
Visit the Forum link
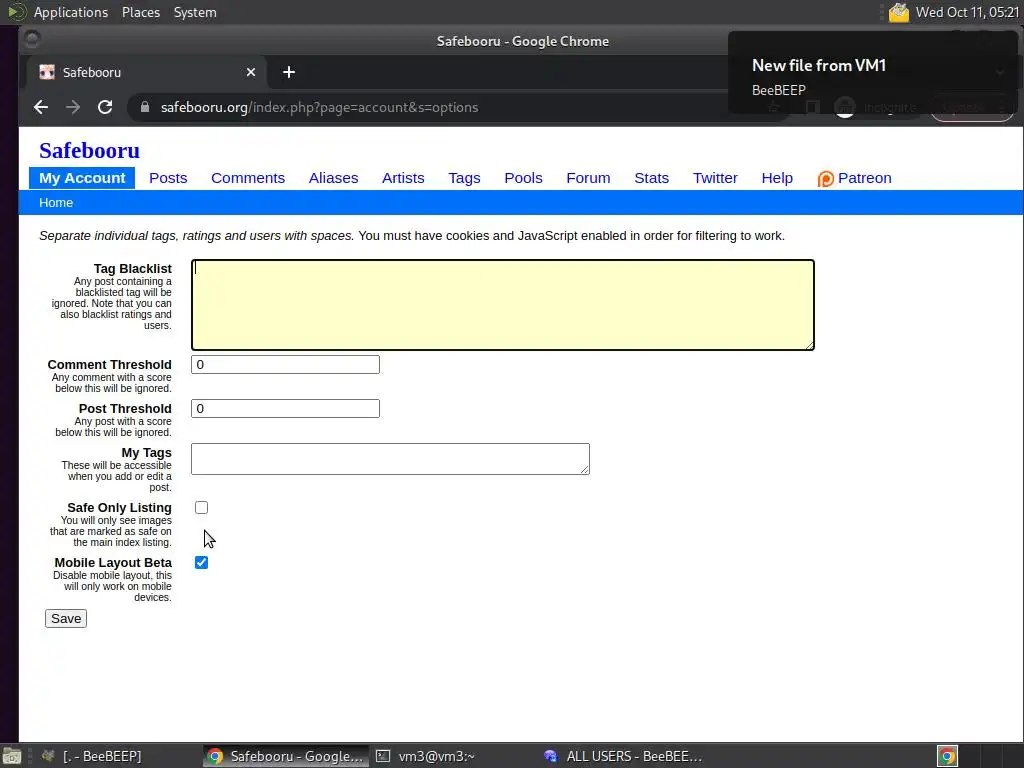[x=588, y=178]
